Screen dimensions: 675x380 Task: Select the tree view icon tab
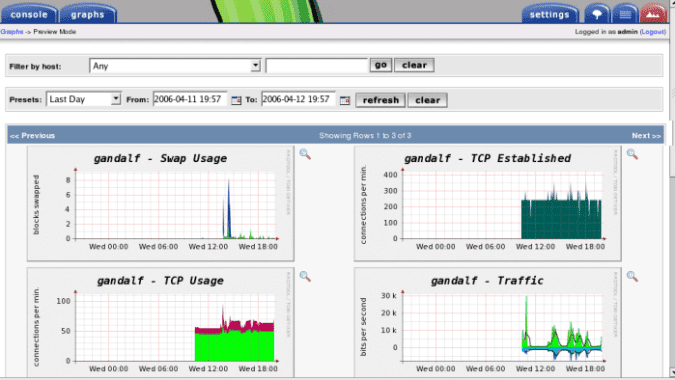click(x=597, y=14)
